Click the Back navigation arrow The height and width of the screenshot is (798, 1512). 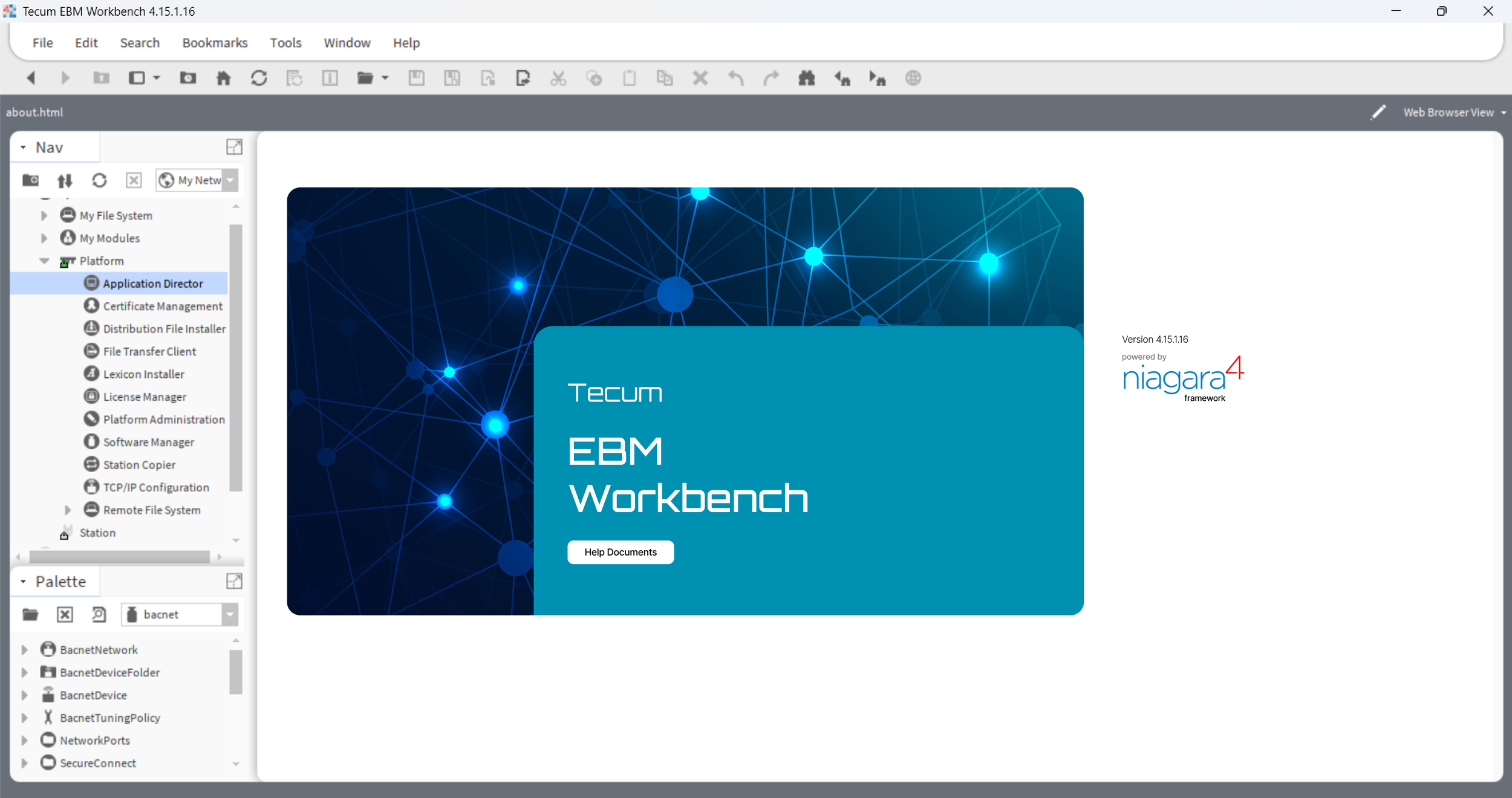(x=31, y=78)
